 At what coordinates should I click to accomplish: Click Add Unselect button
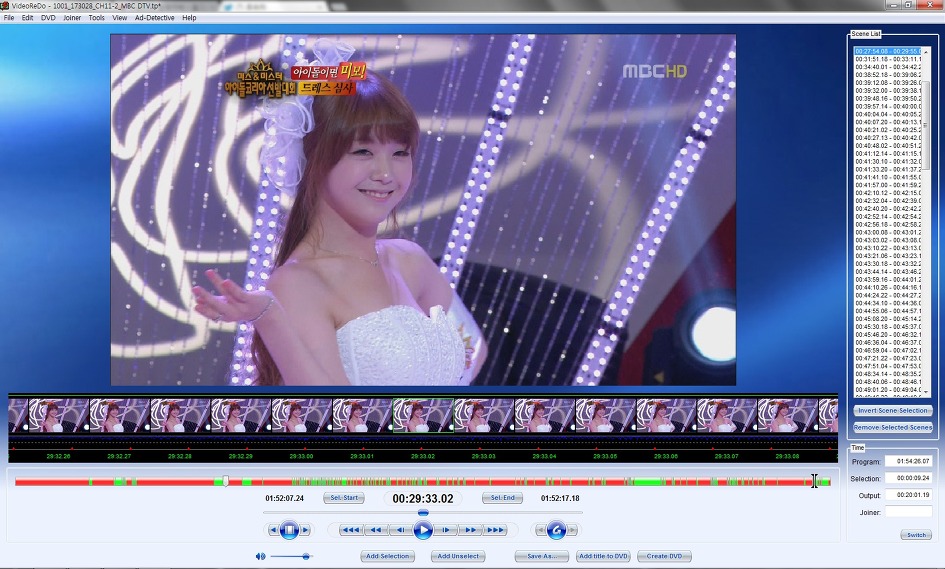coord(458,556)
